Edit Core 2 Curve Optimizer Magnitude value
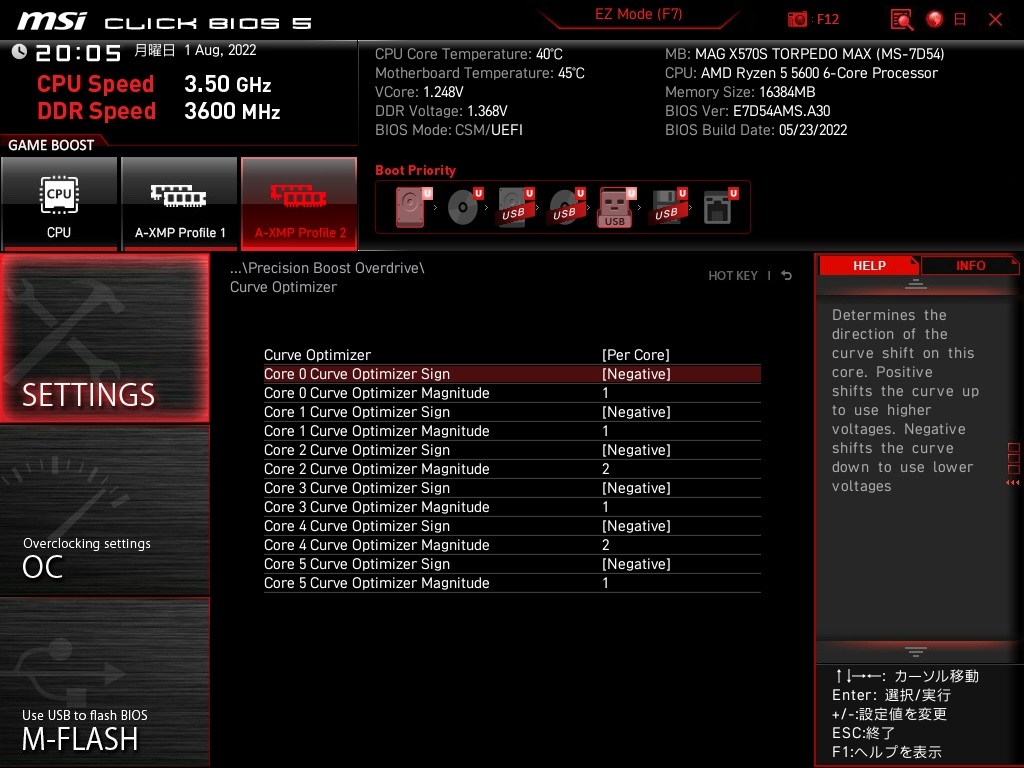The width and height of the screenshot is (1024, 768). 605,469
